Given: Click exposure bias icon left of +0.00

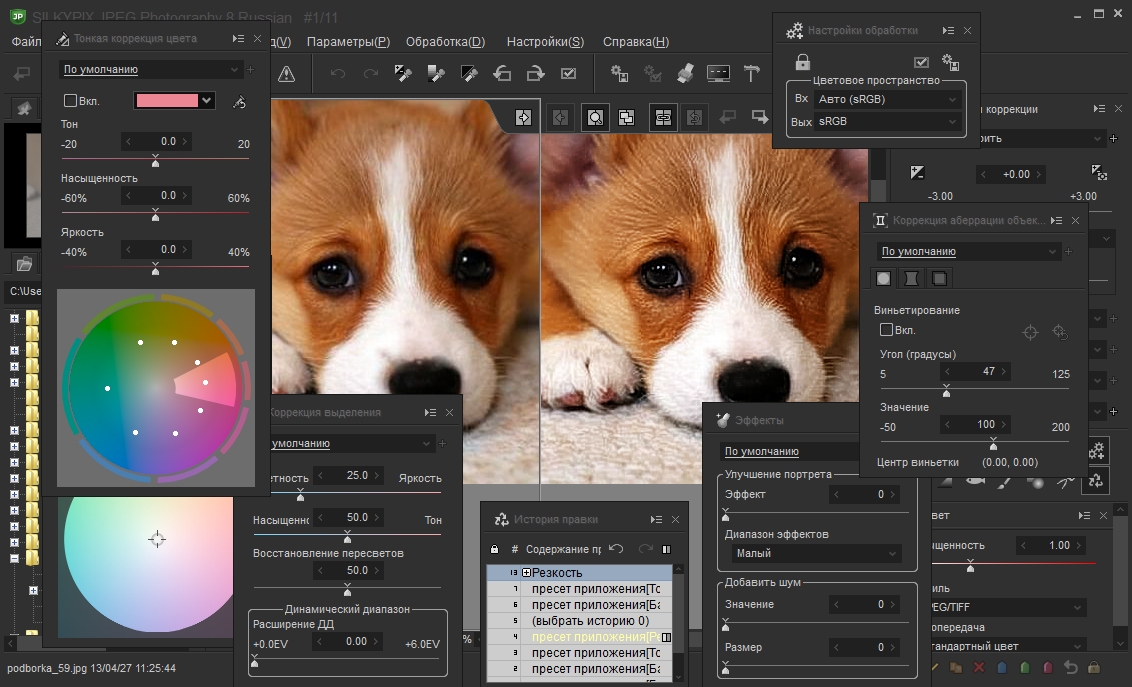Looking at the screenshot, I should [x=917, y=172].
